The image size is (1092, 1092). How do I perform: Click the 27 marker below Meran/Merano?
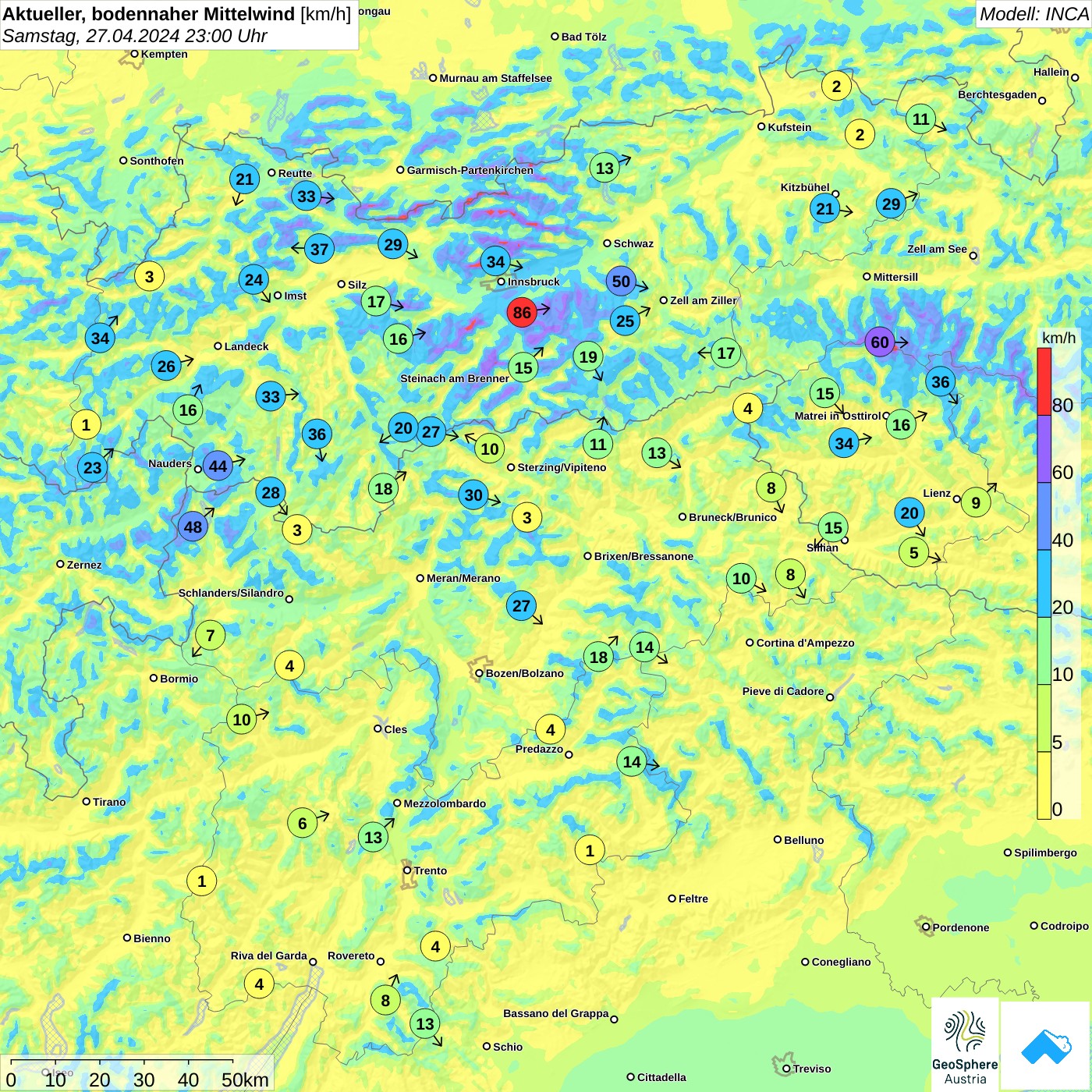521,605
